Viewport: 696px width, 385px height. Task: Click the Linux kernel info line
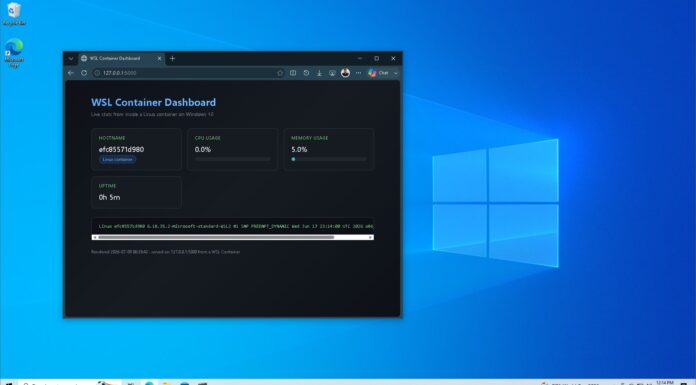point(236,226)
